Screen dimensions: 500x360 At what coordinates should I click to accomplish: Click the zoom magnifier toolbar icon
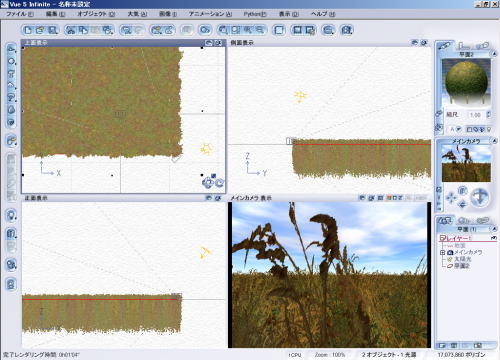tap(126, 30)
